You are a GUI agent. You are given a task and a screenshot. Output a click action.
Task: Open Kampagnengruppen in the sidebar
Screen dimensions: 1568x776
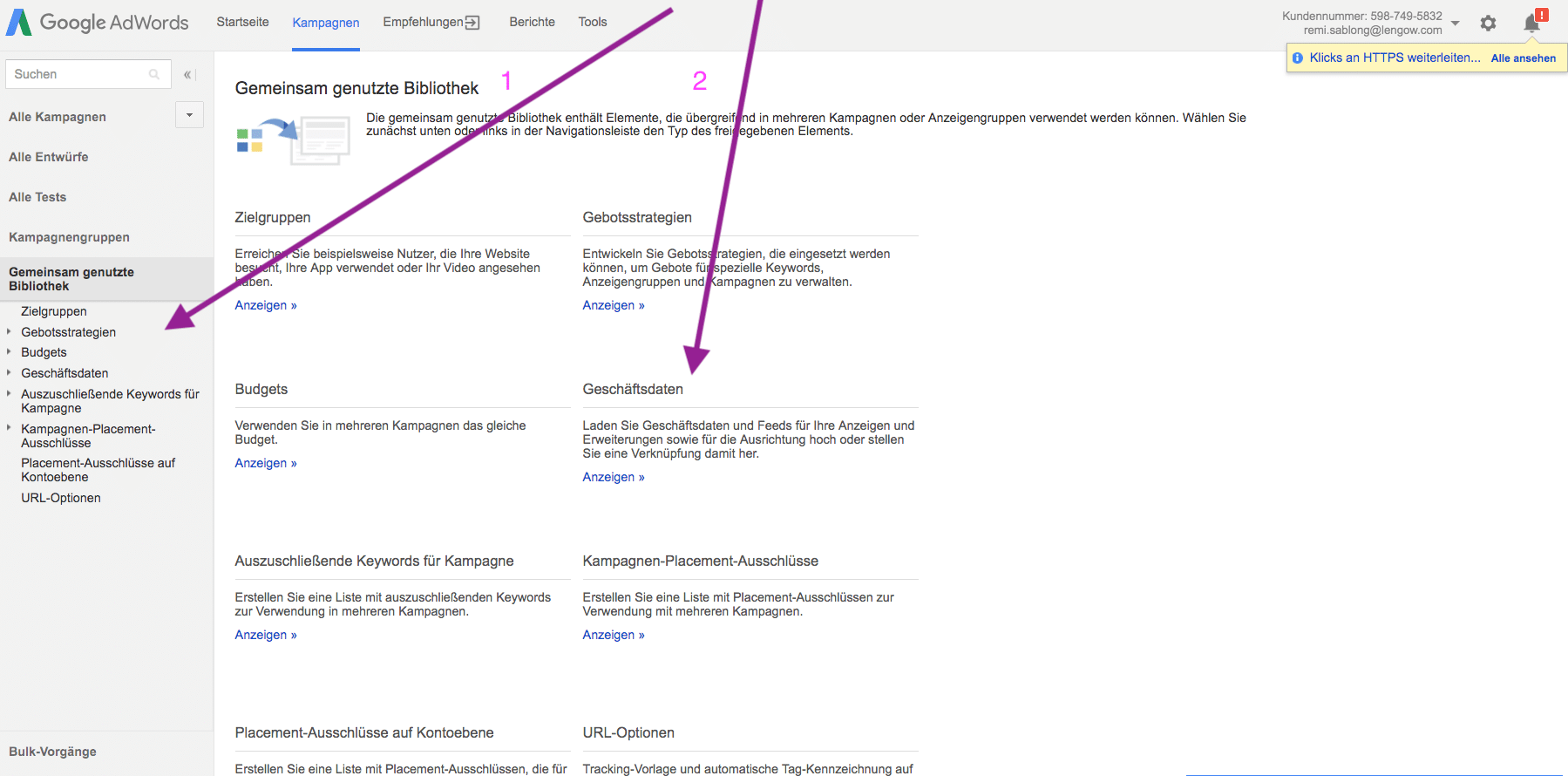tap(69, 237)
